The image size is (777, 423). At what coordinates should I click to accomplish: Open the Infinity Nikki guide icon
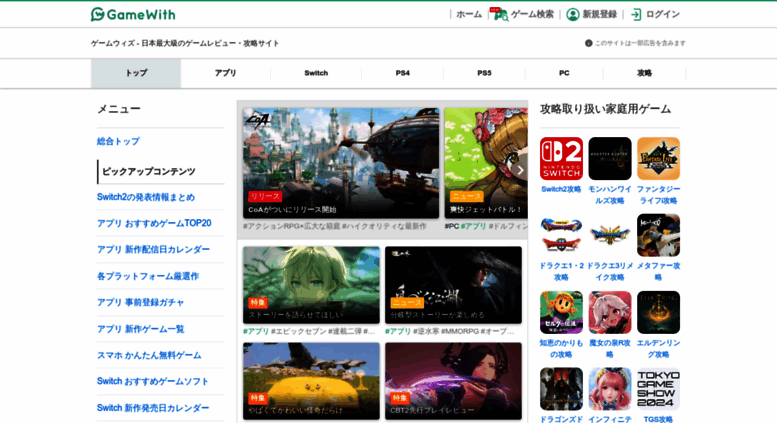click(x=610, y=389)
